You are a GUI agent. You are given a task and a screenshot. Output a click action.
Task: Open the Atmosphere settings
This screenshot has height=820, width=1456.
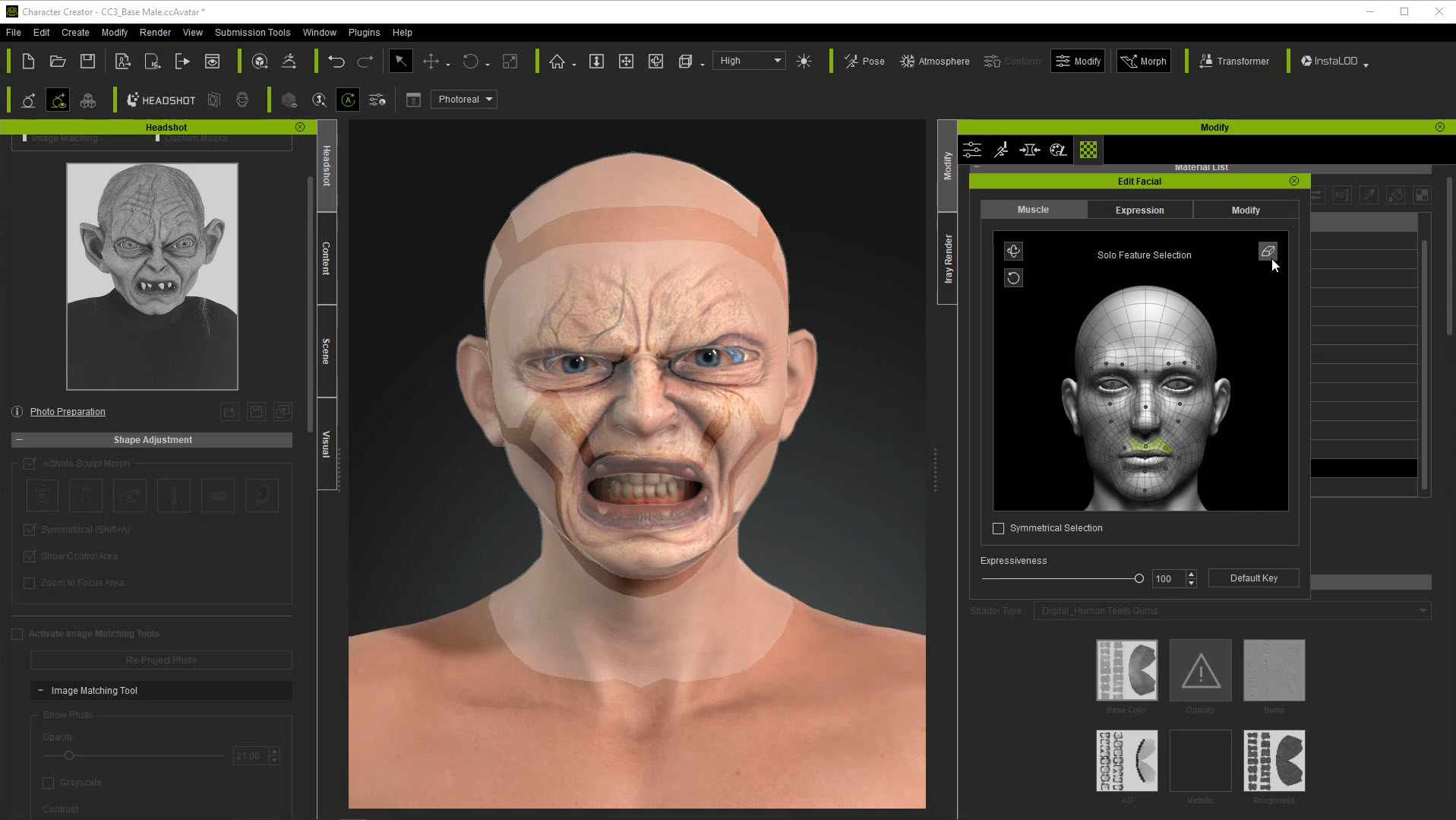tap(935, 62)
